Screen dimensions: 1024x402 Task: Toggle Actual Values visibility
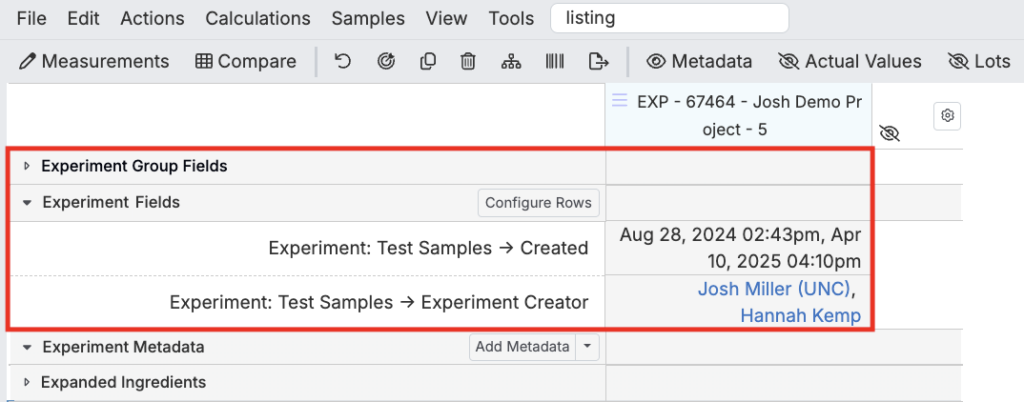[849, 62]
